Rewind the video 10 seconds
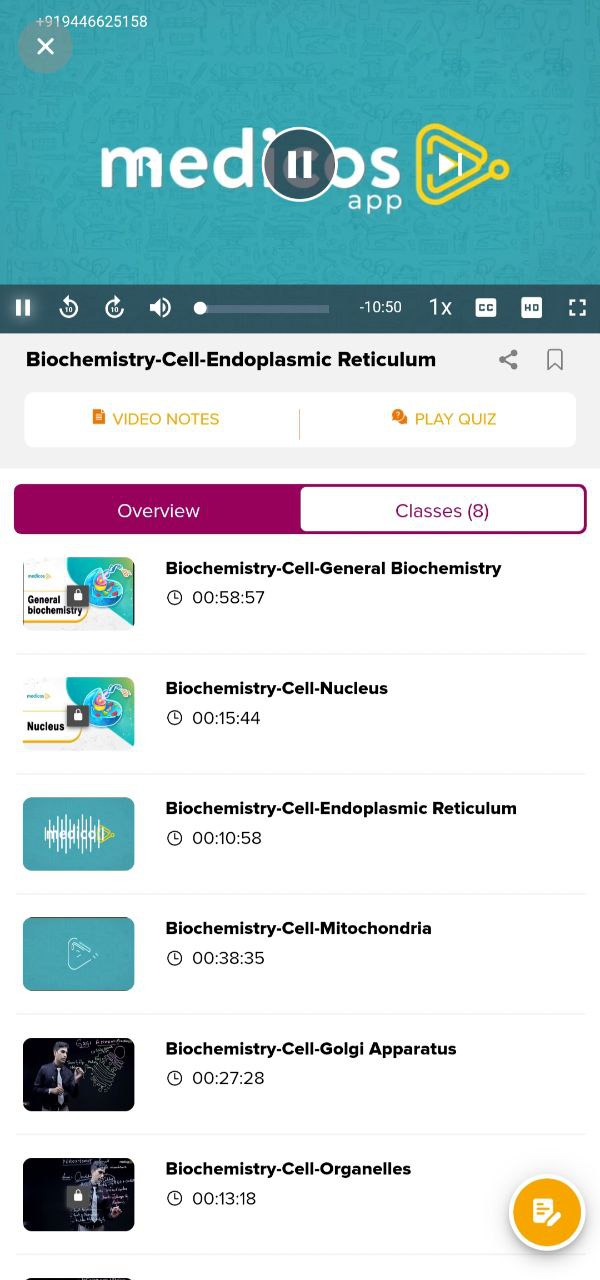Screen dimensions: 600x1280 pyautogui.click(x=68, y=307)
